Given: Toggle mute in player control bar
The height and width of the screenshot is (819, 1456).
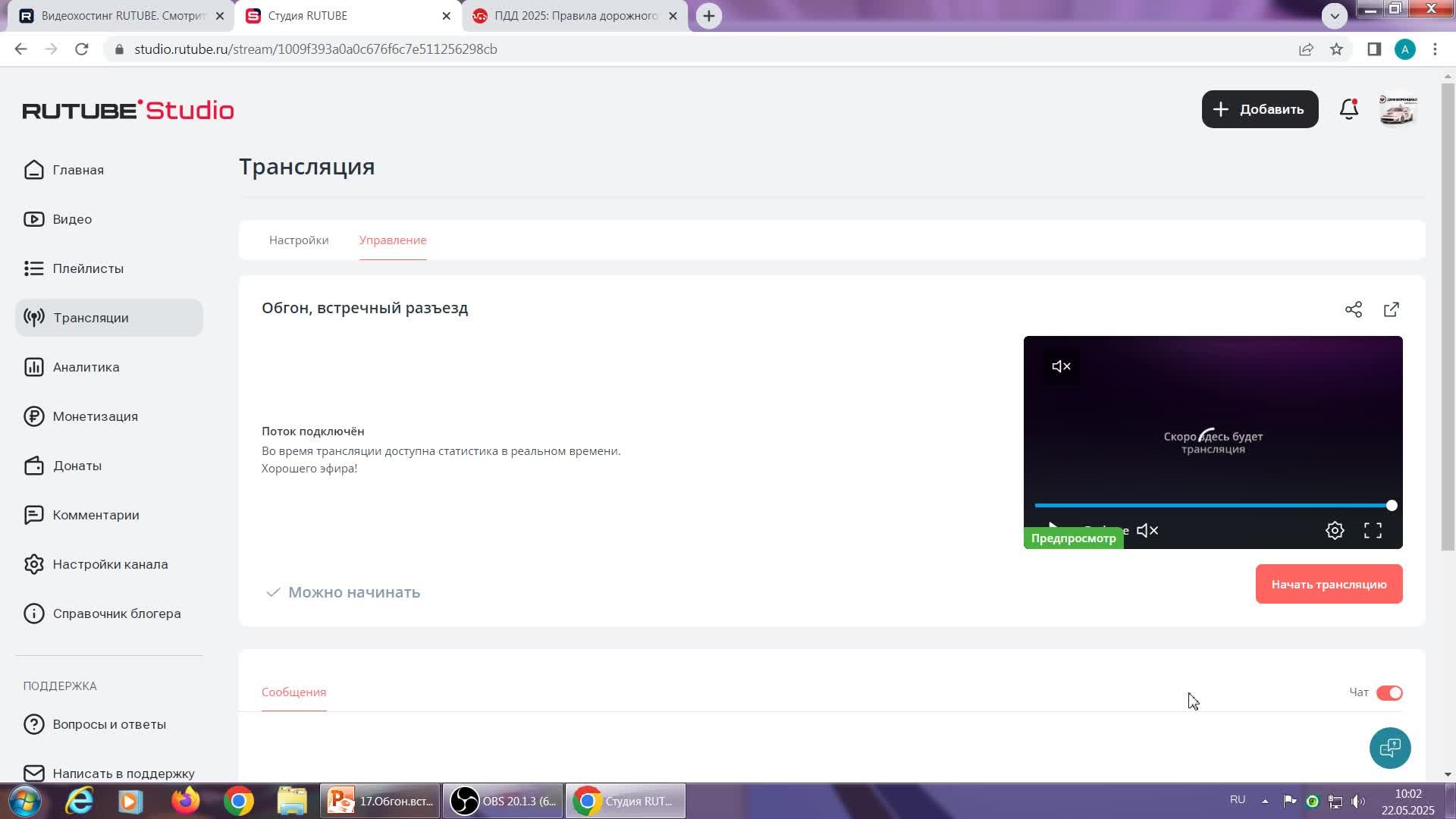Looking at the screenshot, I should tap(1147, 531).
